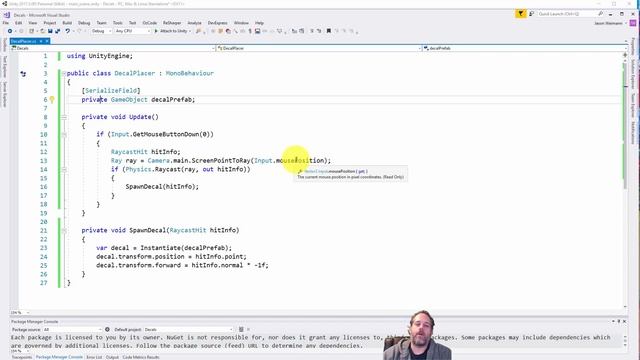The image size is (640, 360).
Task: Click the yellow notifications filter flag icon
Action: pyautogui.click(x=520, y=14)
